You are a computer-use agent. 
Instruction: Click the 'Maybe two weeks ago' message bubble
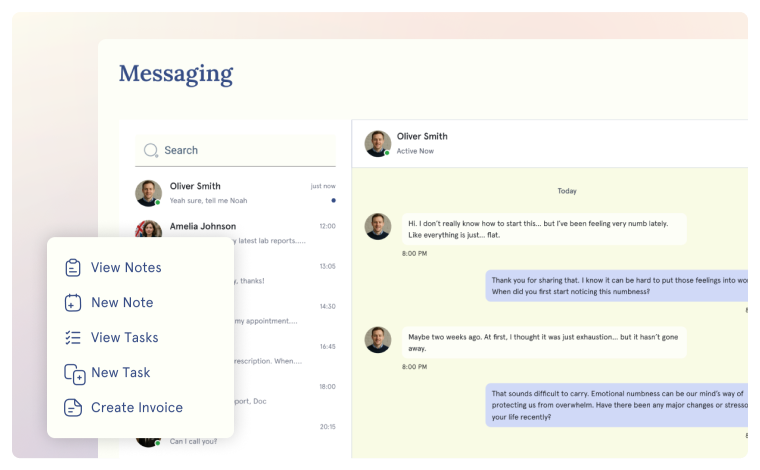544,342
